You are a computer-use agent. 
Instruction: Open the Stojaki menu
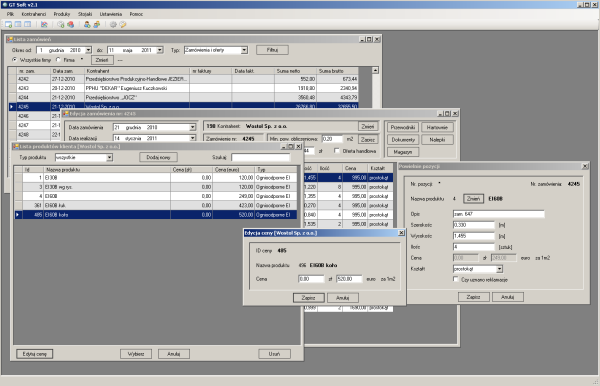point(85,14)
